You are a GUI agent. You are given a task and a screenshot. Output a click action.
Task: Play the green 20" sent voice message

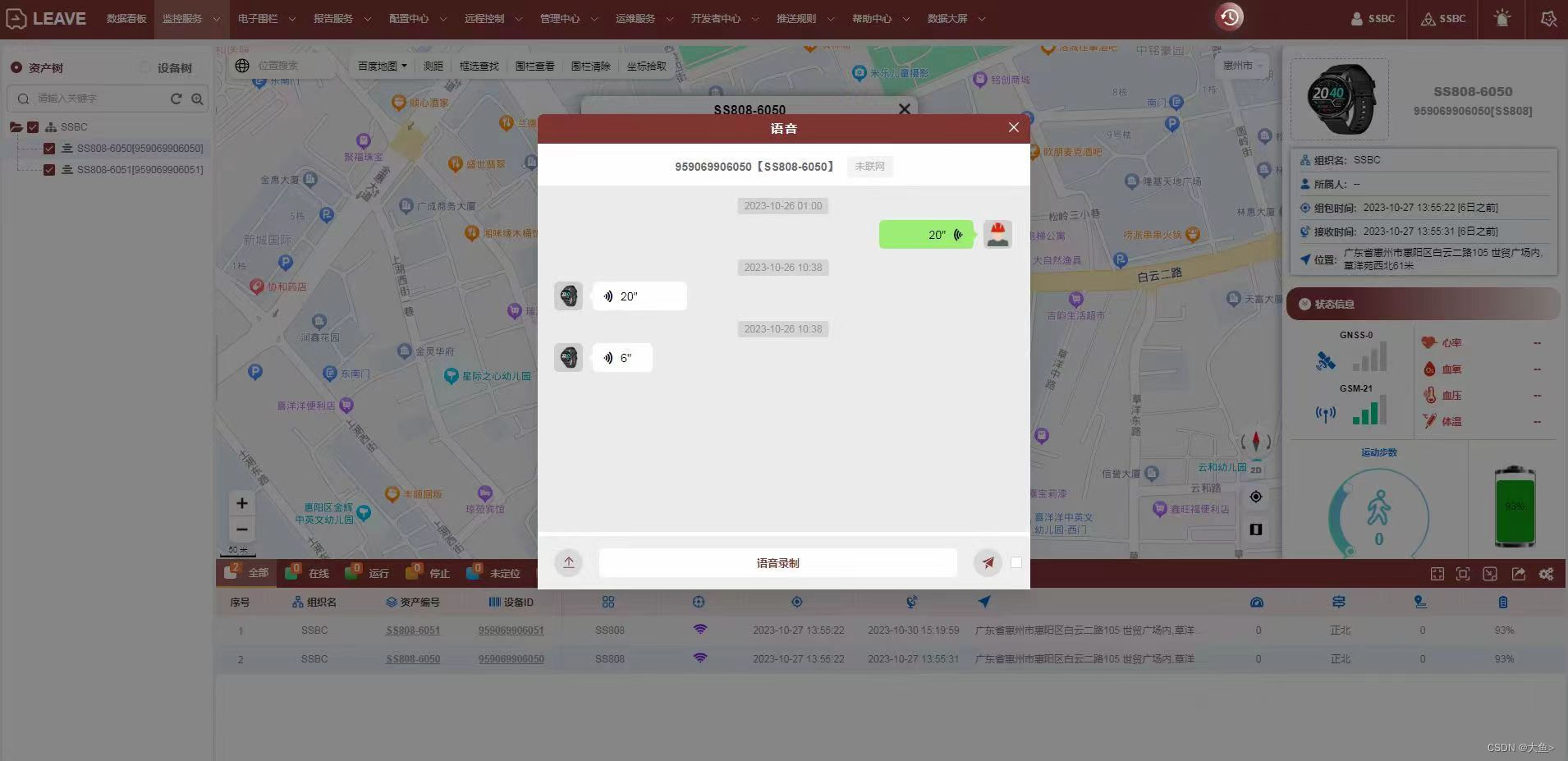pyautogui.click(x=926, y=235)
